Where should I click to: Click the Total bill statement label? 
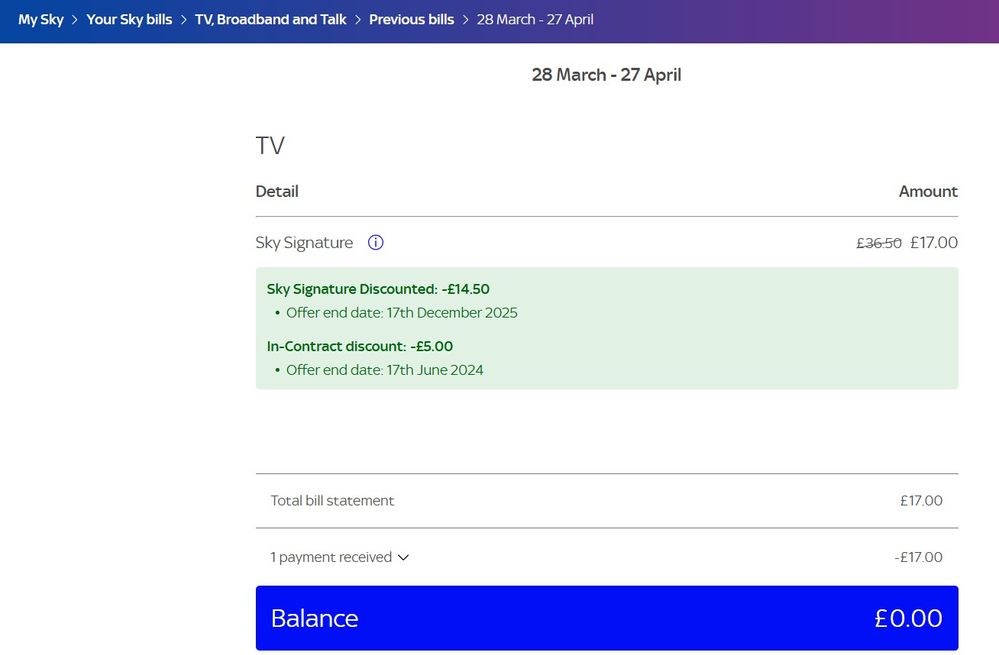click(x=333, y=501)
